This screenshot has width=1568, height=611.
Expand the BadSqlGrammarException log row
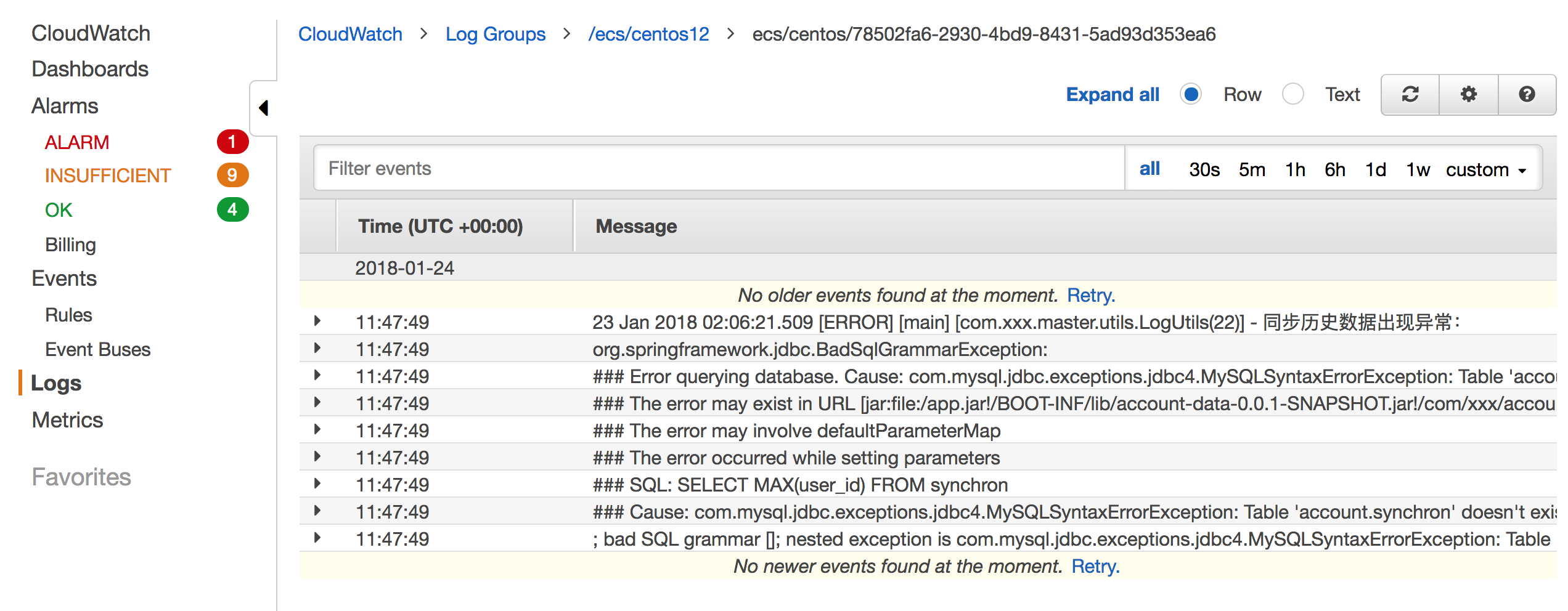click(x=317, y=348)
